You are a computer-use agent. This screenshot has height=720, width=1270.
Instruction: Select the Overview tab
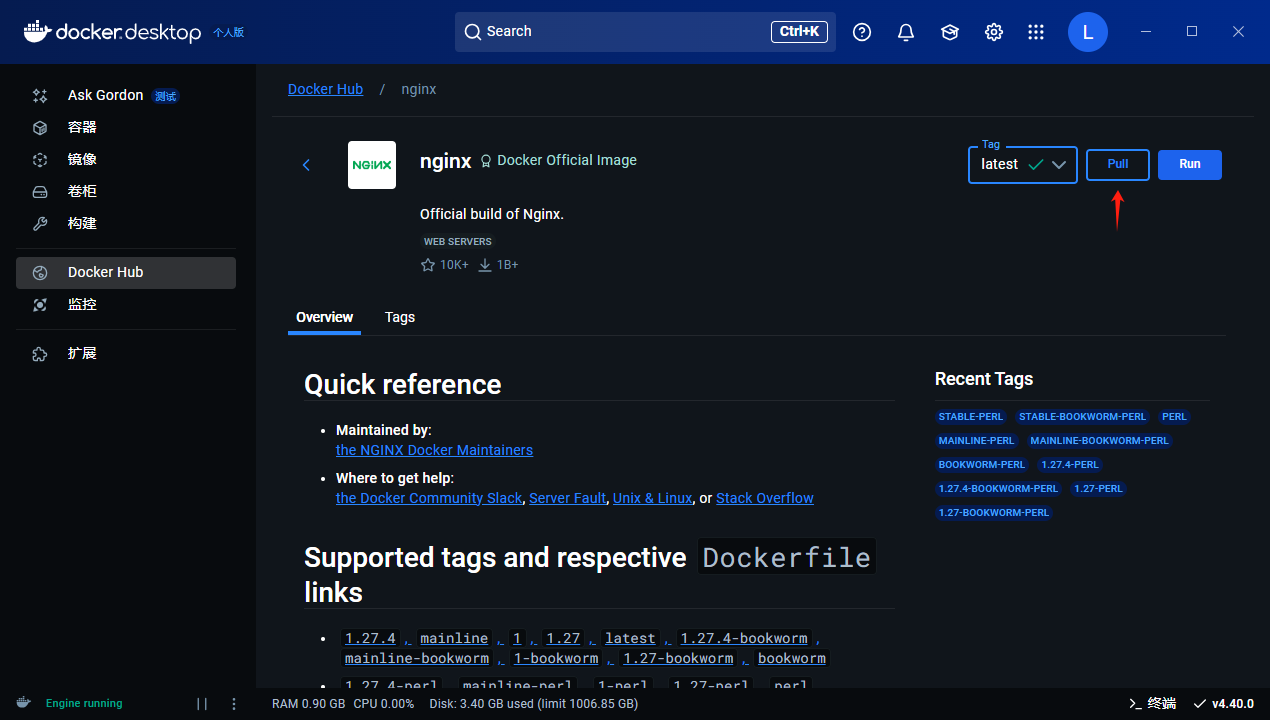(324, 317)
